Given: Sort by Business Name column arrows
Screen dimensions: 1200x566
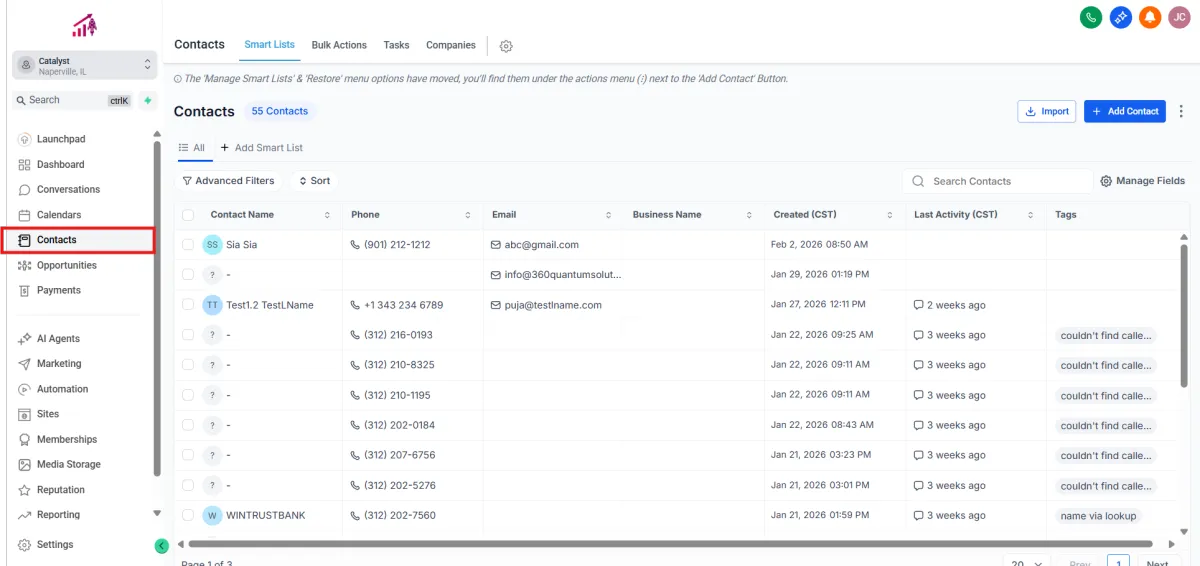Looking at the screenshot, I should [750, 215].
